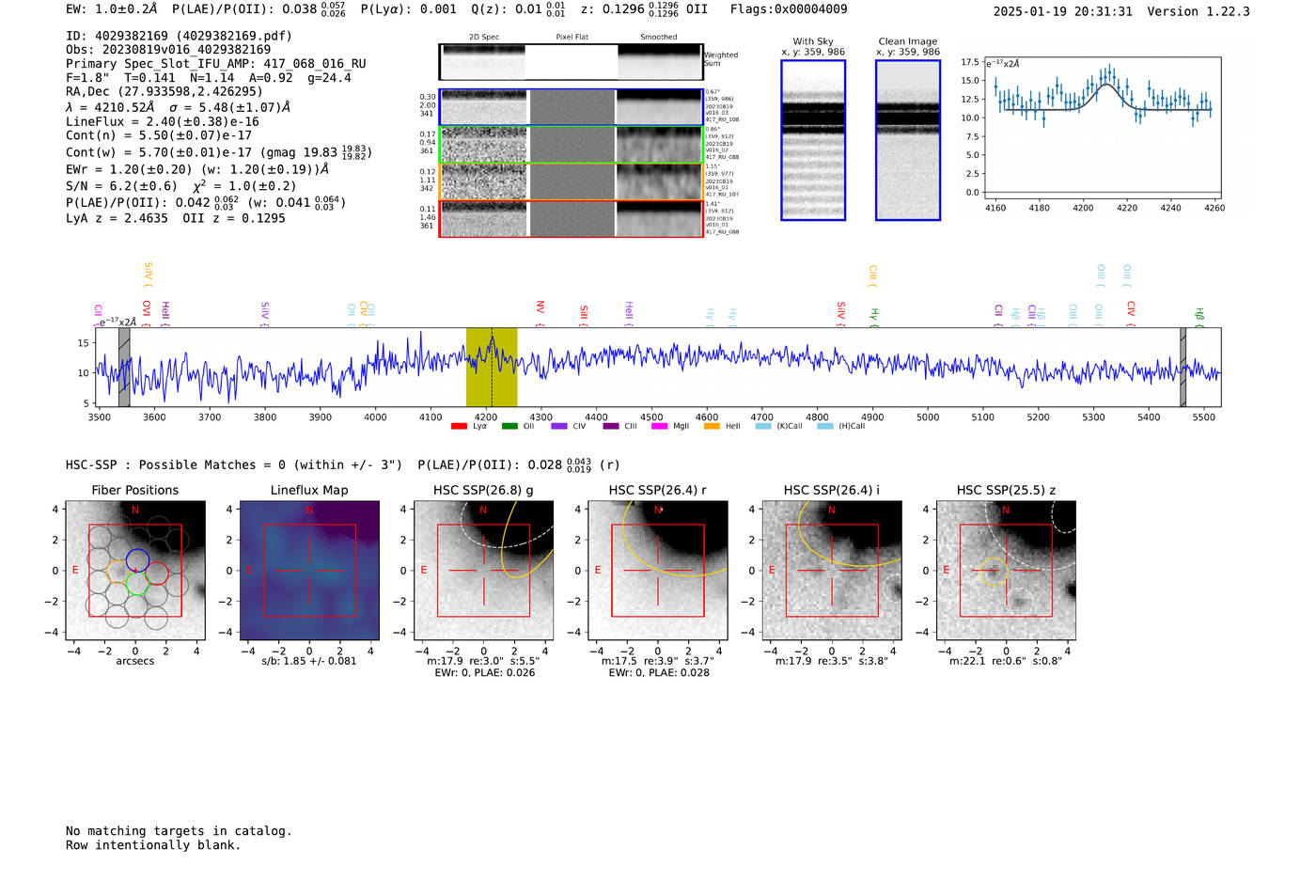Viewport: 1316px width, 896px height.
Task: Click the Smoothed column header
Action: [x=659, y=38]
